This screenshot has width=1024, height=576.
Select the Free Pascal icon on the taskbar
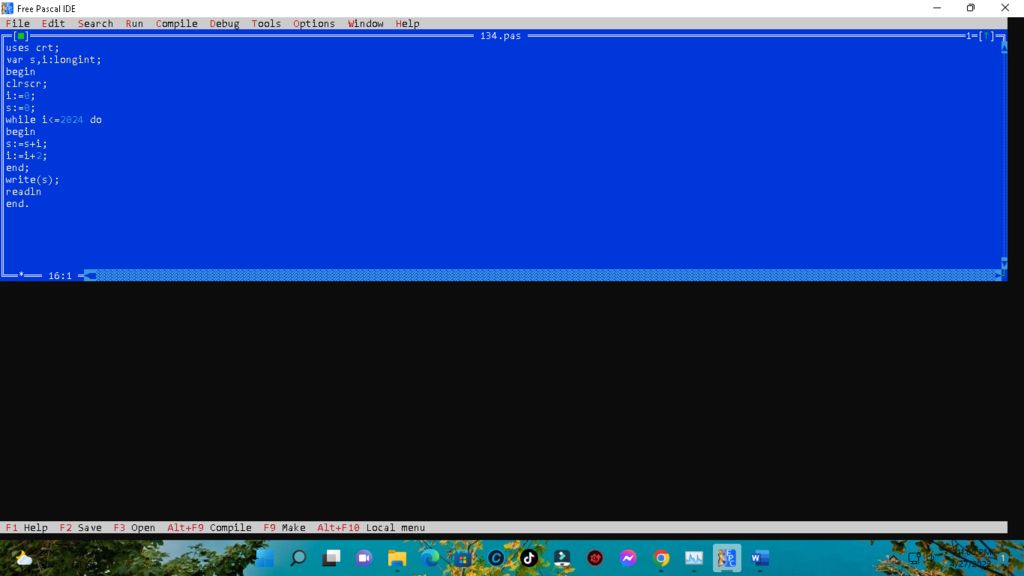[727, 558]
